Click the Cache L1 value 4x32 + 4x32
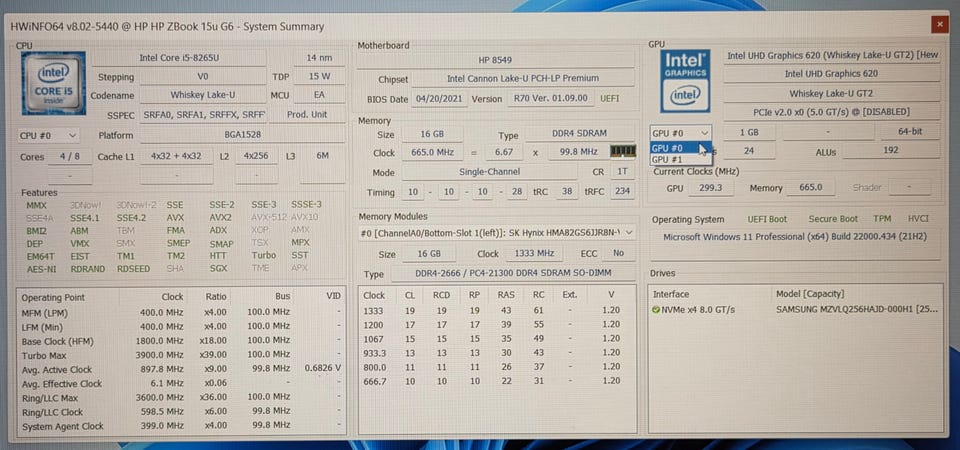This screenshot has width=960, height=450. coord(176,156)
